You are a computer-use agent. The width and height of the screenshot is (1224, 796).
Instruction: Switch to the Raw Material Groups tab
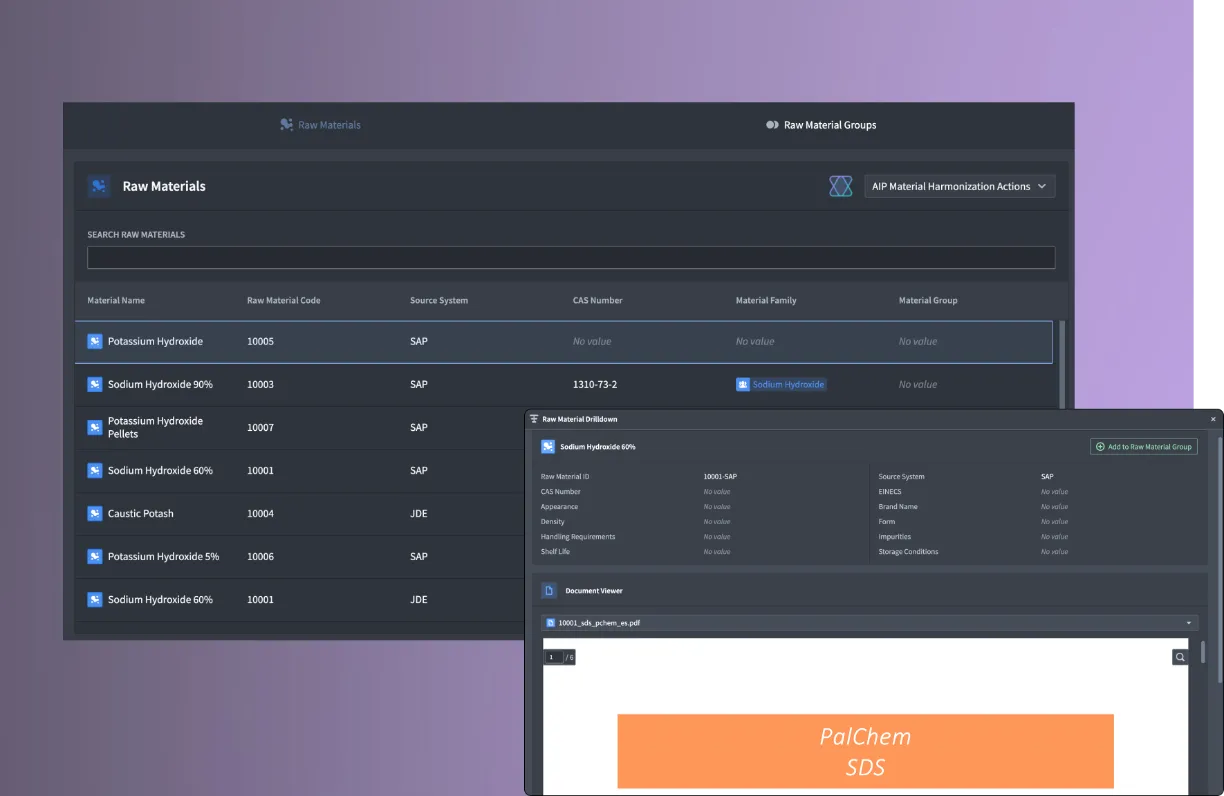coord(821,125)
